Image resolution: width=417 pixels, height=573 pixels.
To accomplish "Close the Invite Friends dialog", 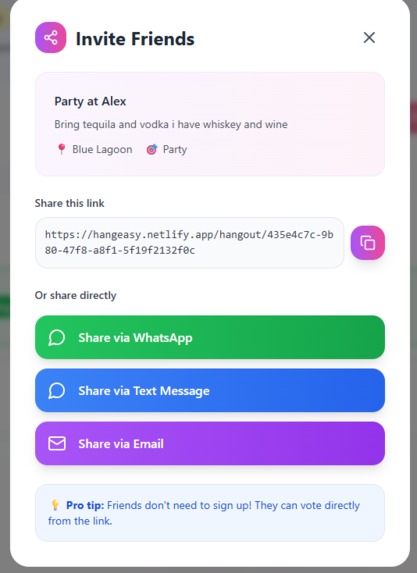I will pyautogui.click(x=369, y=37).
